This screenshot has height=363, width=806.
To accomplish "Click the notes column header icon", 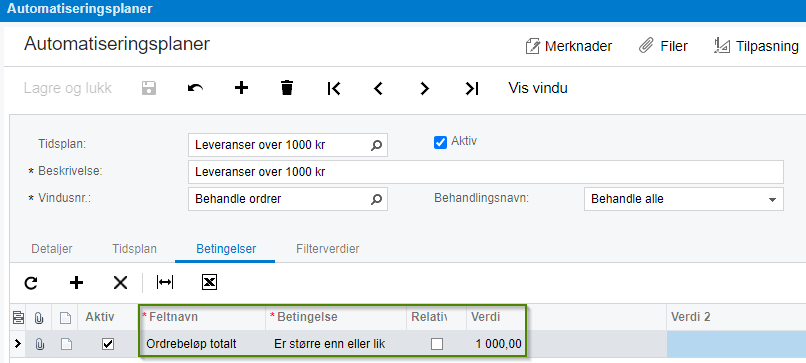I will click(65, 318).
